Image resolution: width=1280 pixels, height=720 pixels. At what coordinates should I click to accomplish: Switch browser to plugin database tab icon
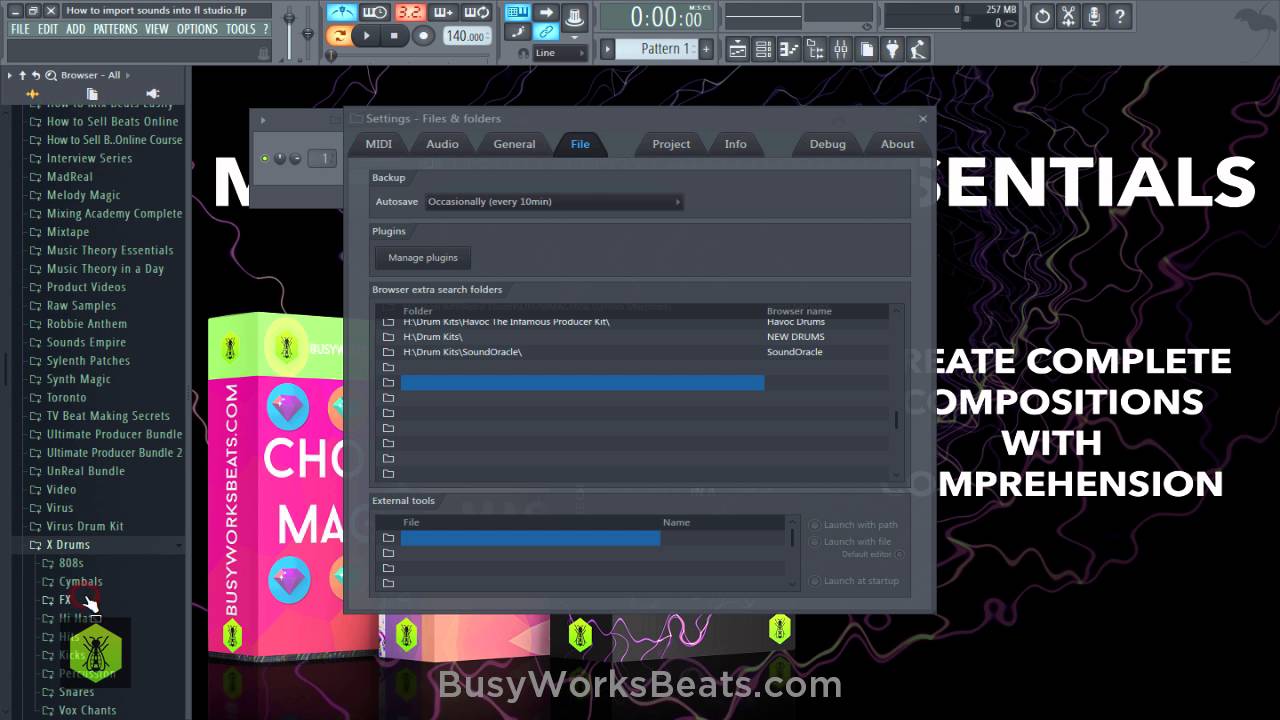pyautogui.click(x=151, y=94)
